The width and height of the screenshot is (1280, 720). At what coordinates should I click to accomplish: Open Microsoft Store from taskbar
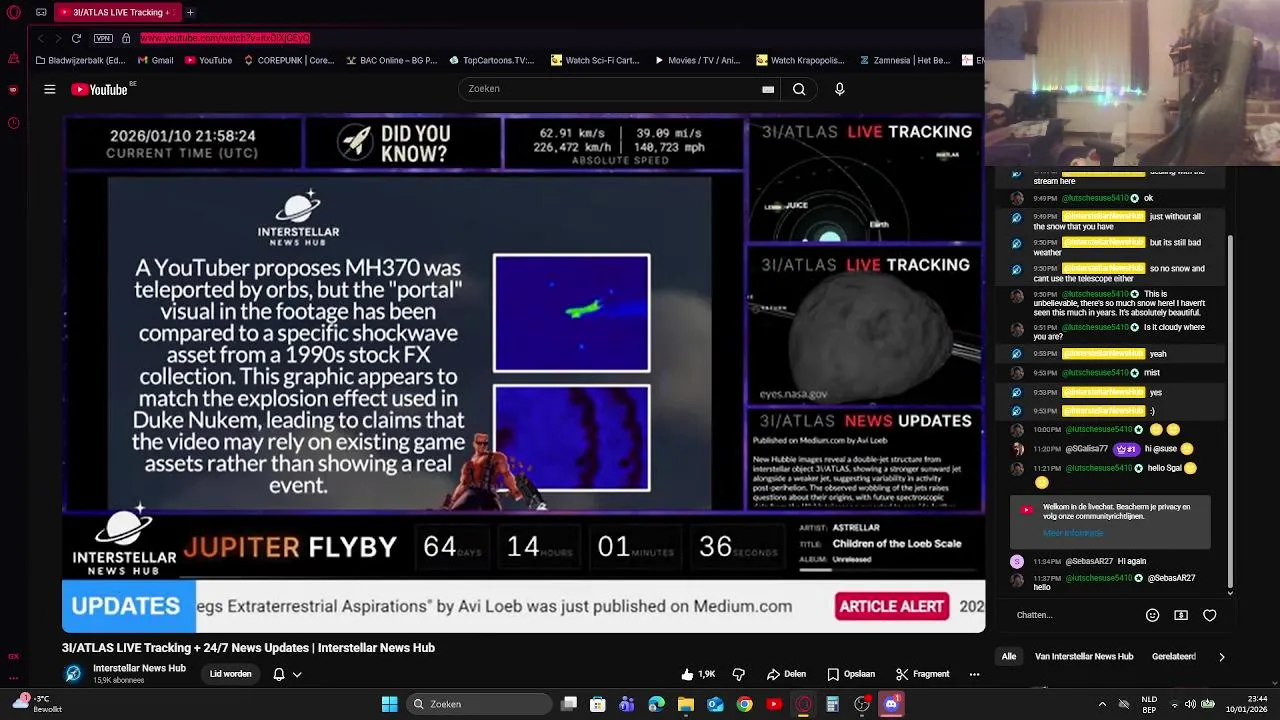pyautogui.click(x=598, y=704)
